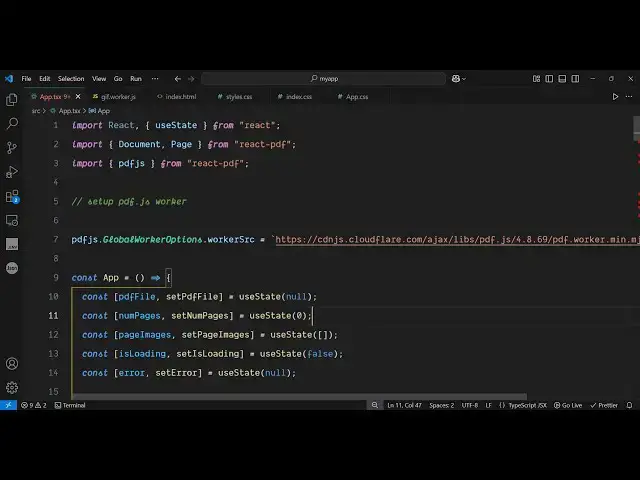Click horizontal scrollbar of the editor

(299, 396)
